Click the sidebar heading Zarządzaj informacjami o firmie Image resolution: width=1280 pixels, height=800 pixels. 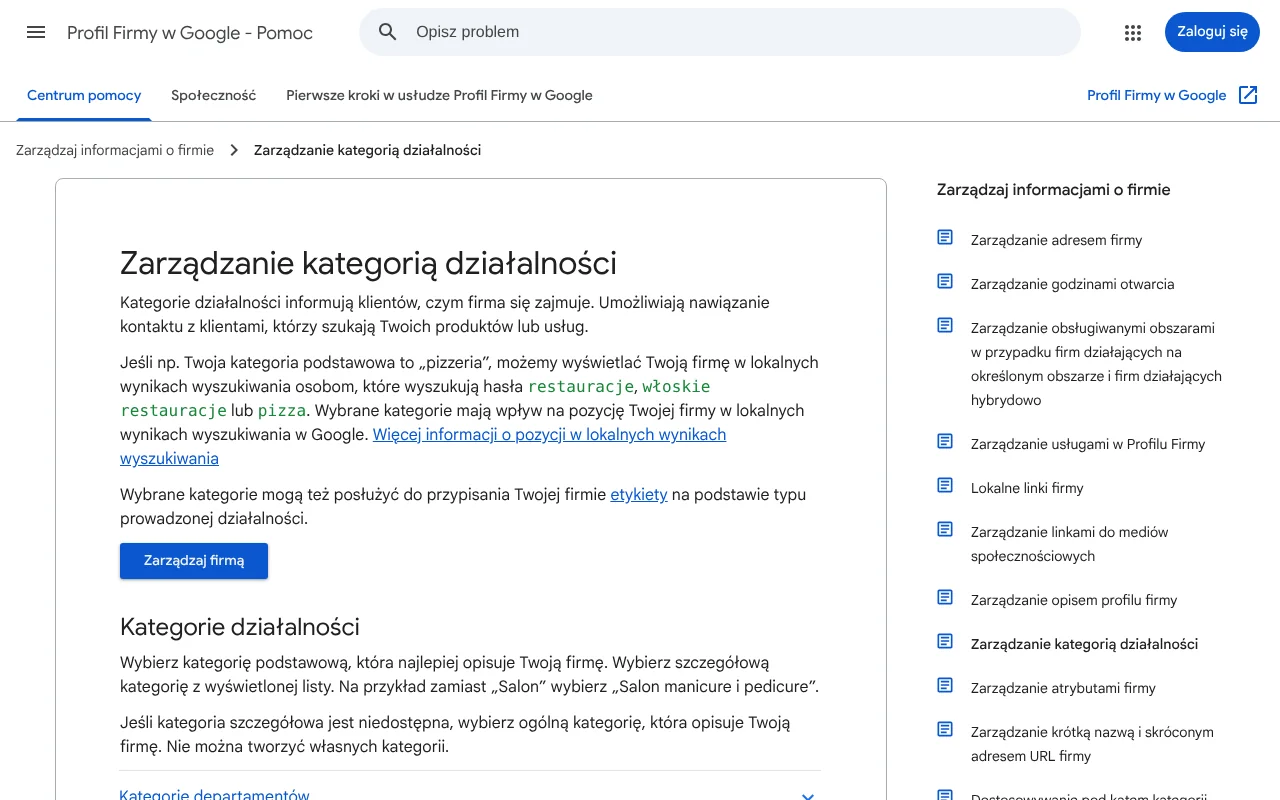click(1053, 190)
